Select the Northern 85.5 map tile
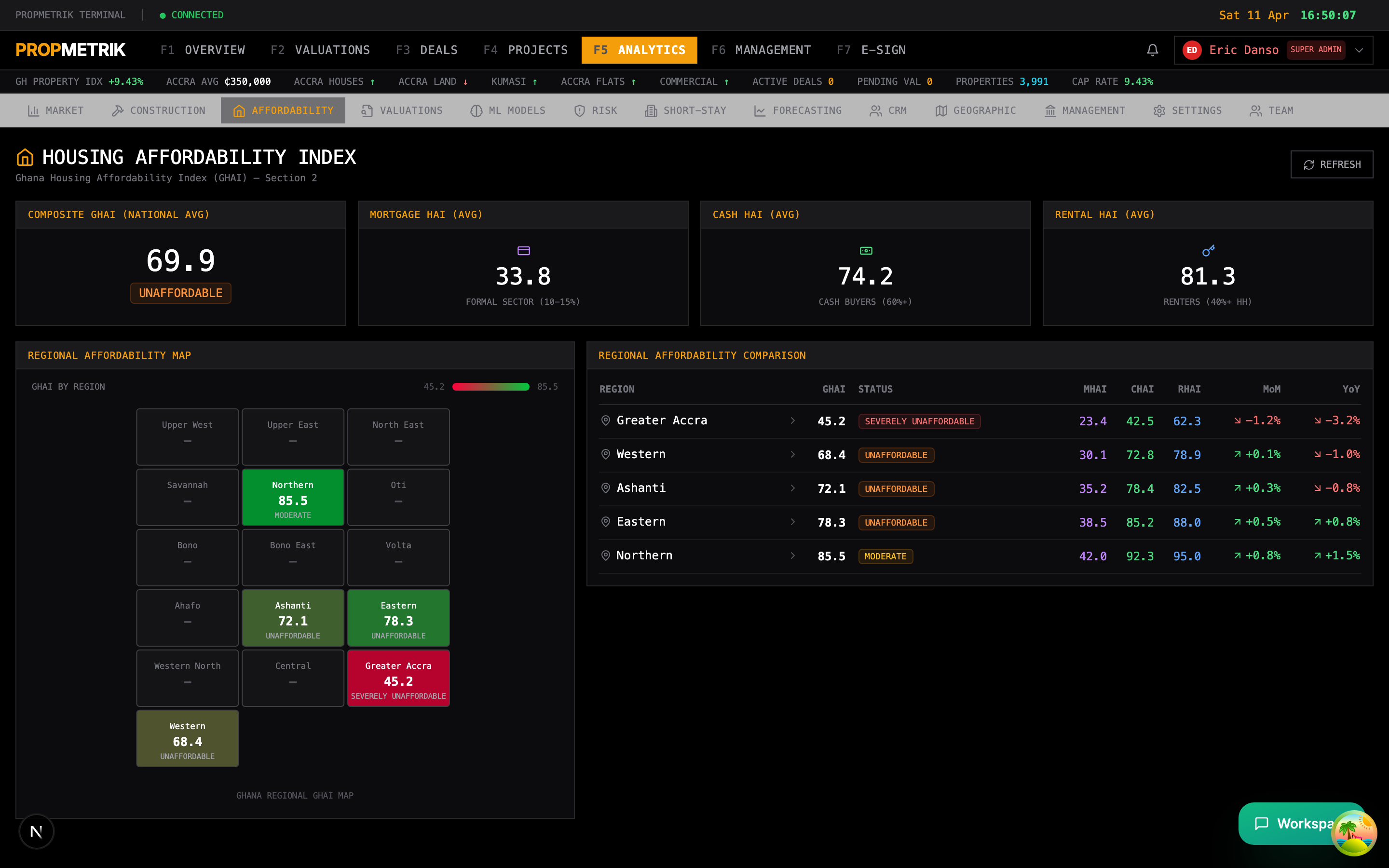The width and height of the screenshot is (1389, 868). (x=293, y=497)
